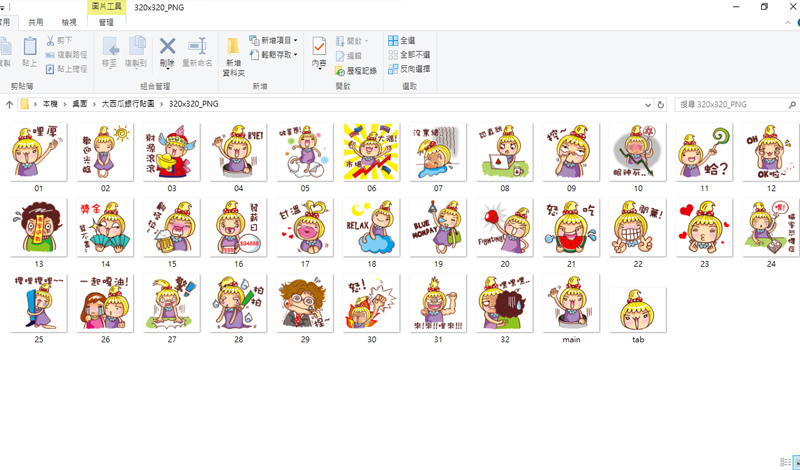Select sticker thumbnail 26
800x470 pixels.
point(105,303)
